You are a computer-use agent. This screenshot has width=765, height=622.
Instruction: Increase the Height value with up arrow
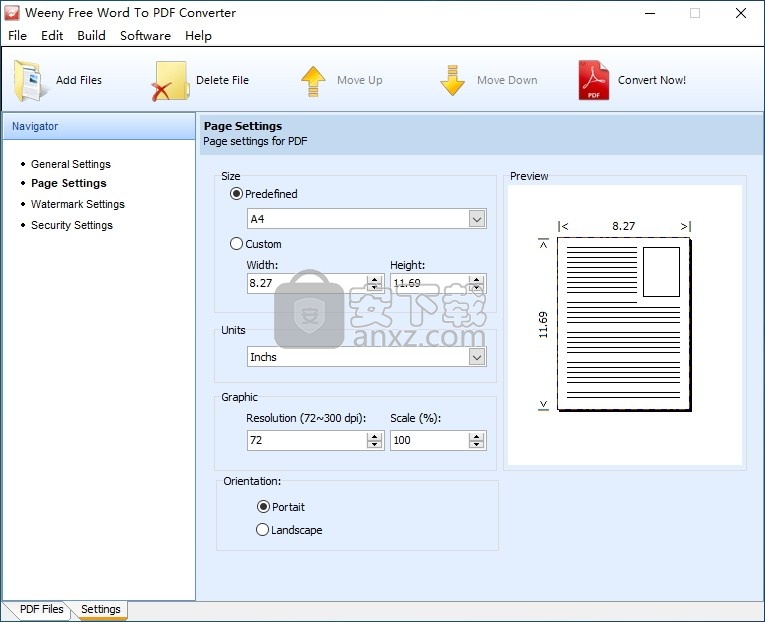pyautogui.click(x=476, y=280)
